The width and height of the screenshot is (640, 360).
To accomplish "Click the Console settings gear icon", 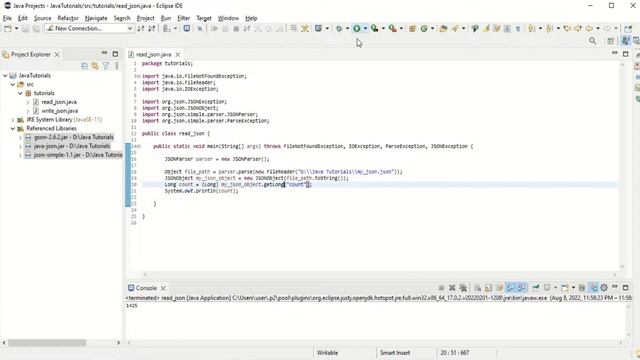I will [604, 288].
